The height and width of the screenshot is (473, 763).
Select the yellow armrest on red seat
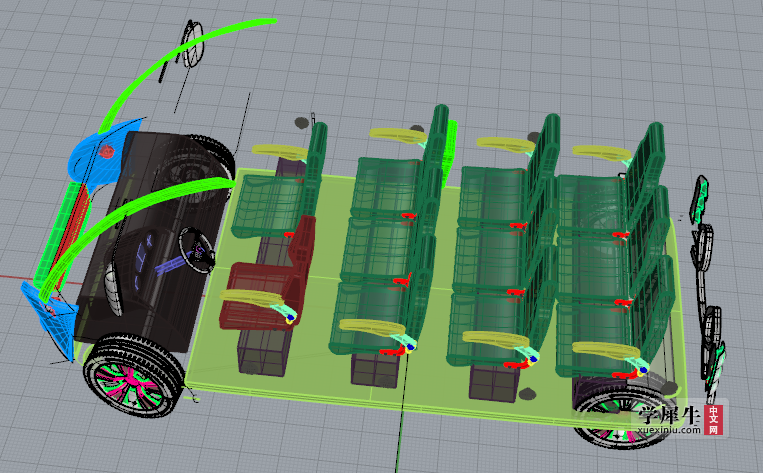point(251,297)
